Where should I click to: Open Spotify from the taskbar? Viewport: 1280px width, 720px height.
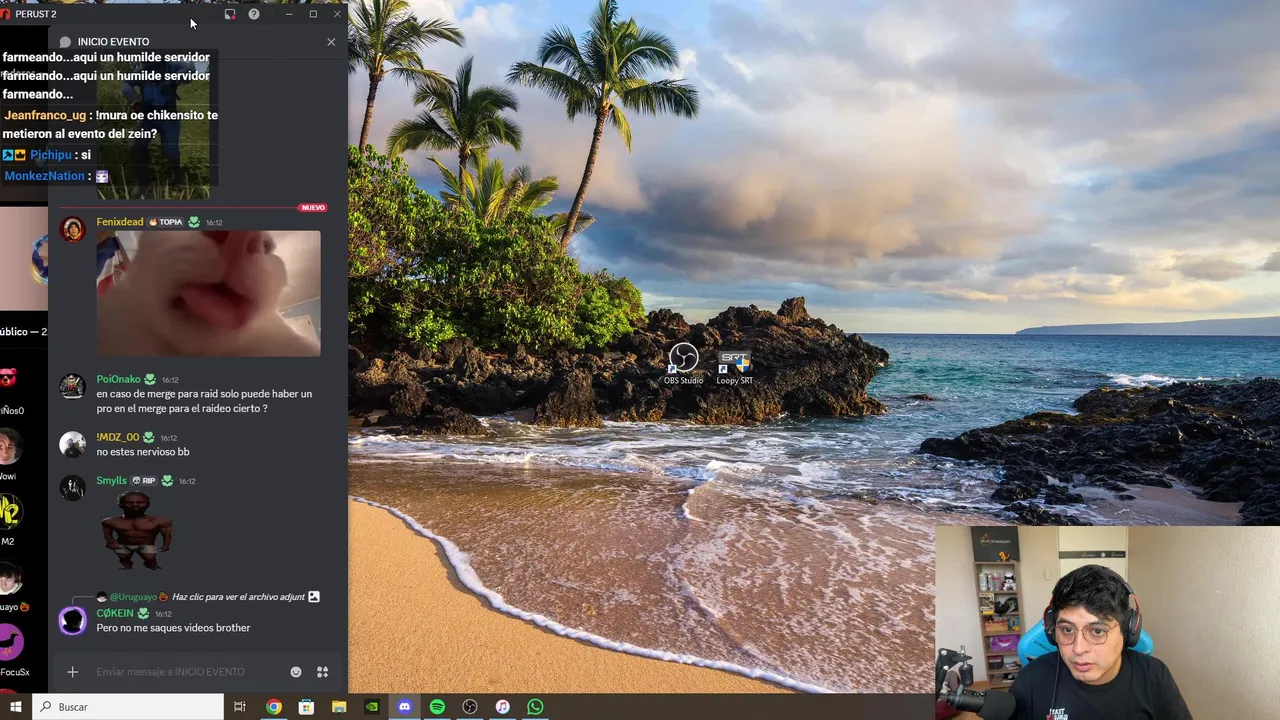pyautogui.click(x=437, y=707)
